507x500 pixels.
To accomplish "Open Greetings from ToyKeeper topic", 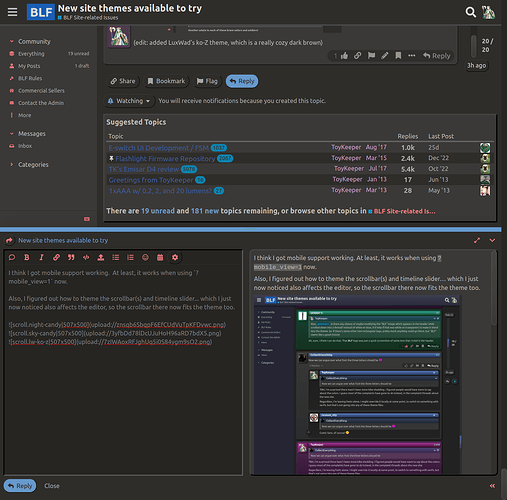I will (x=151, y=180).
